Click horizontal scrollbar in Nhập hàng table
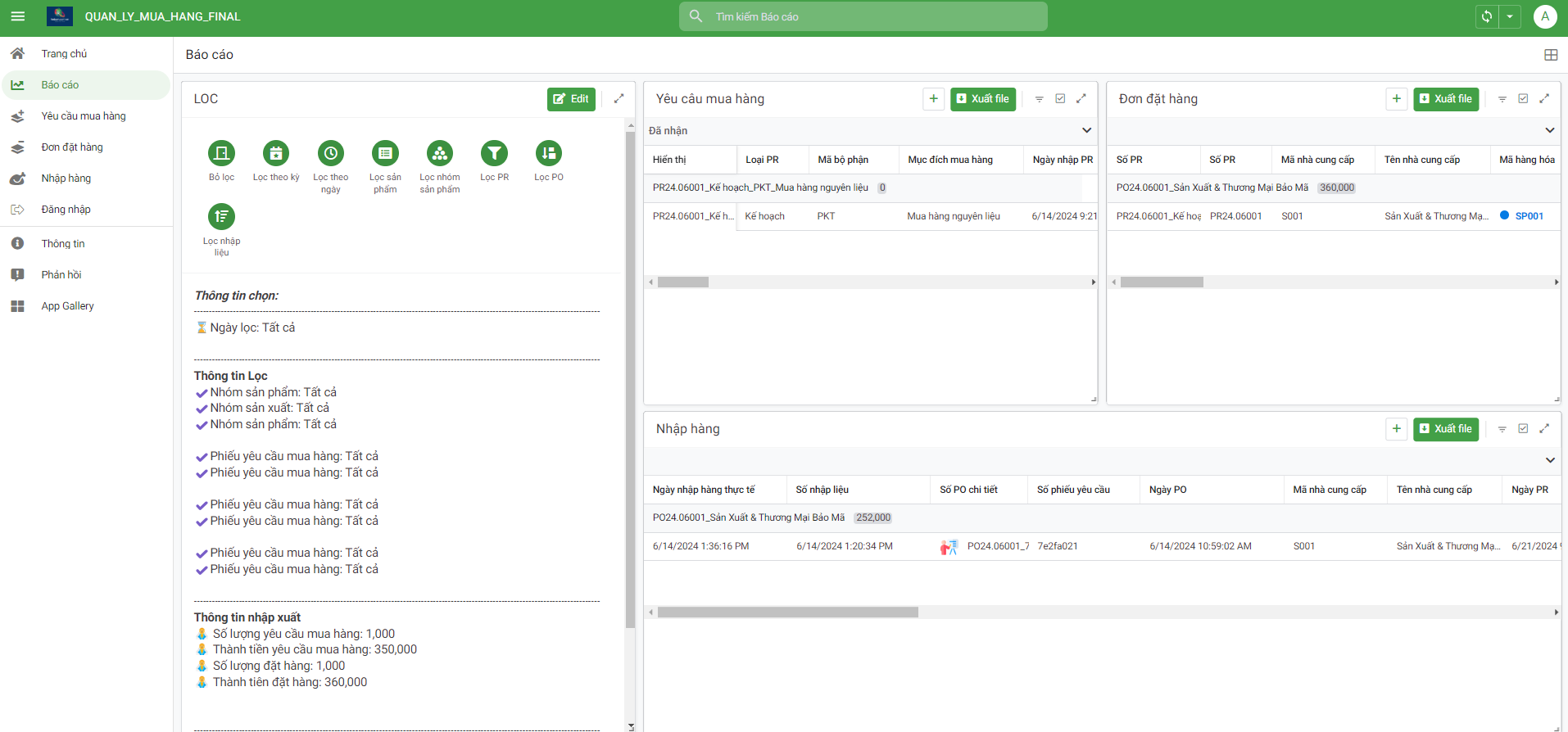The height and width of the screenshot is (732, 1568). tap(787, 612)
